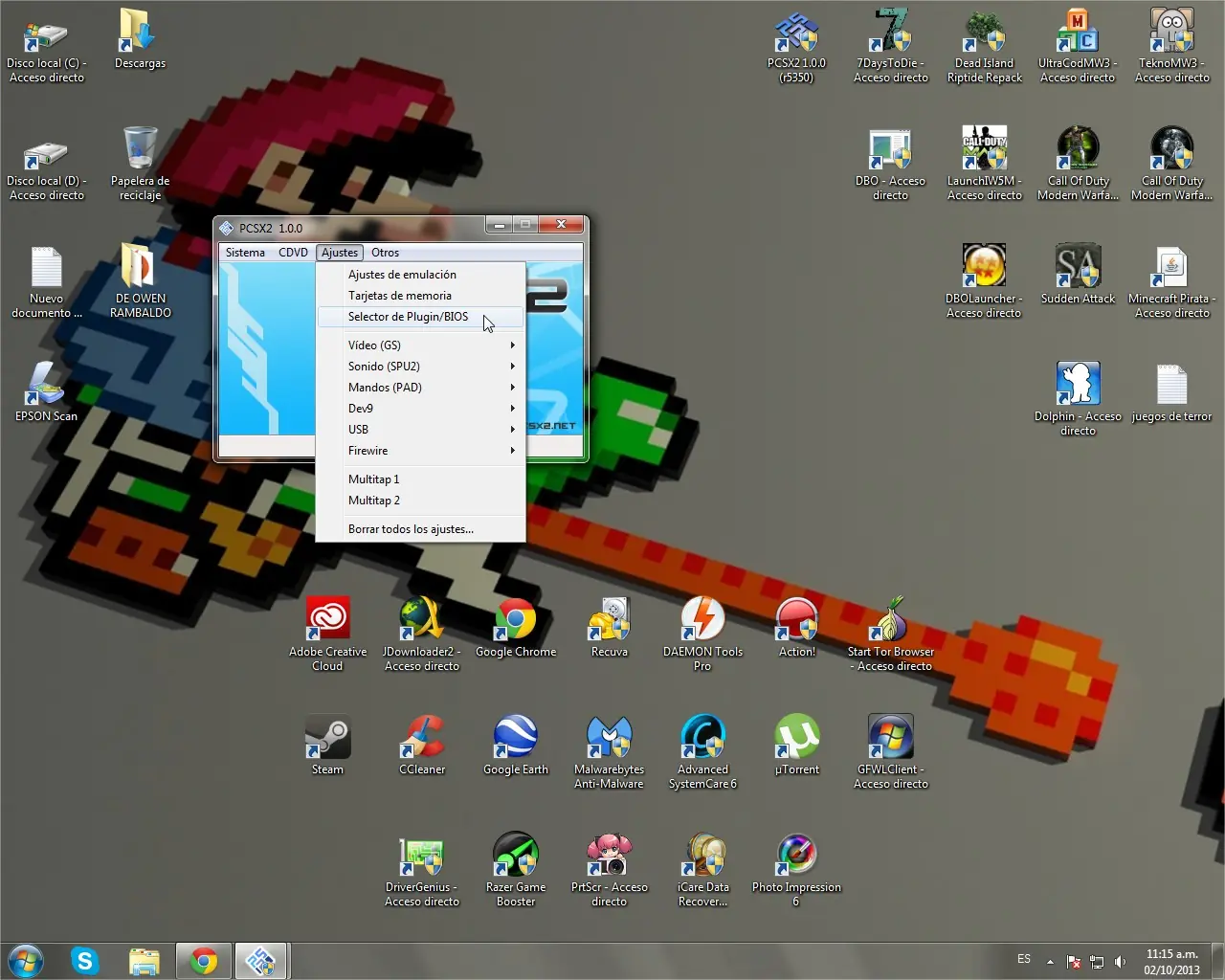Open Razer Game Booster desktop icon
Screen dimensions: 1225x980
coord(516,870)
